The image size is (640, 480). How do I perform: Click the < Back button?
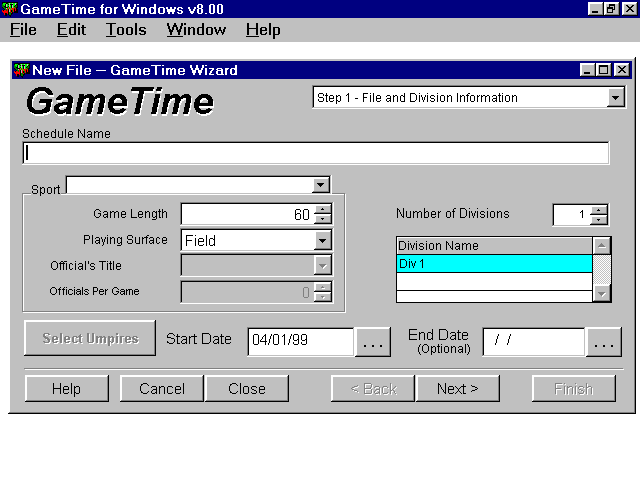pyautogui.click(x=373, y=389)
